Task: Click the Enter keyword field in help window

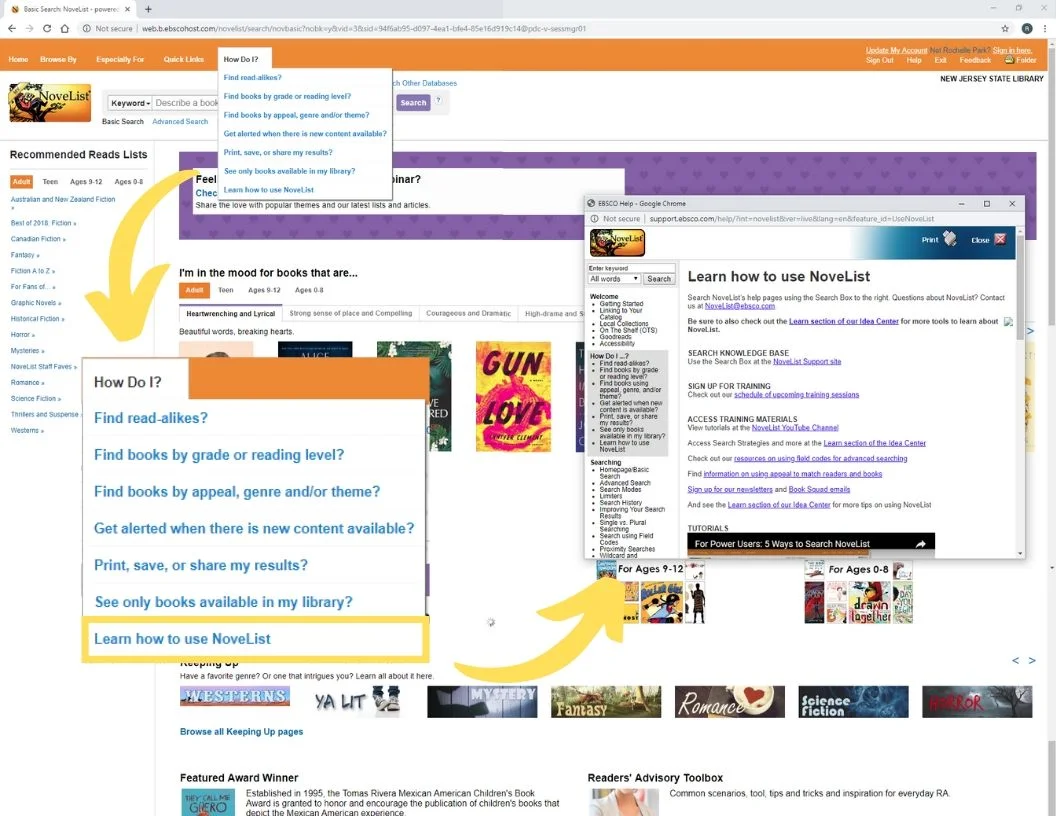Action: click(x=631, y=269)
